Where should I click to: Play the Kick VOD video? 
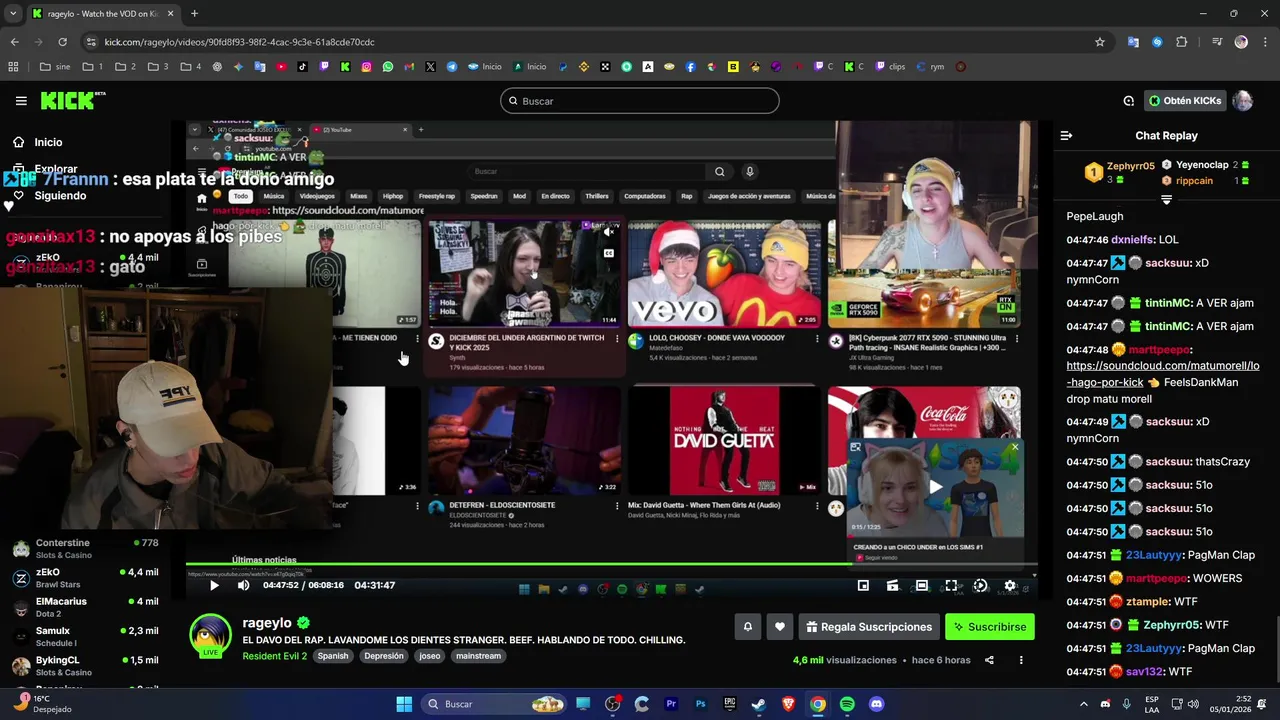coord(214,586)
